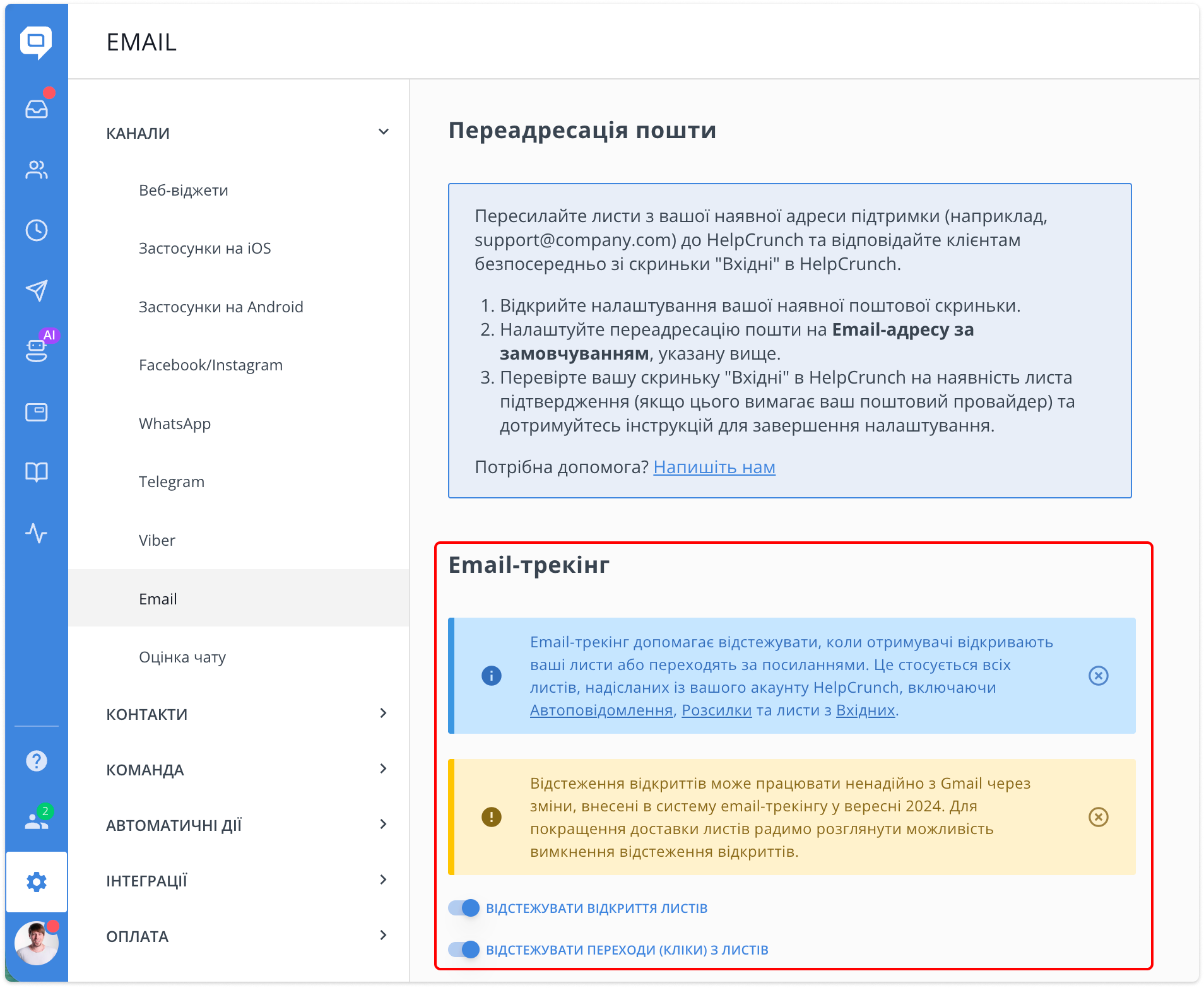Dismiss the yellow Gmail tracking warning
Viewport: 1204px width, 988px height.
(1098, 817)
